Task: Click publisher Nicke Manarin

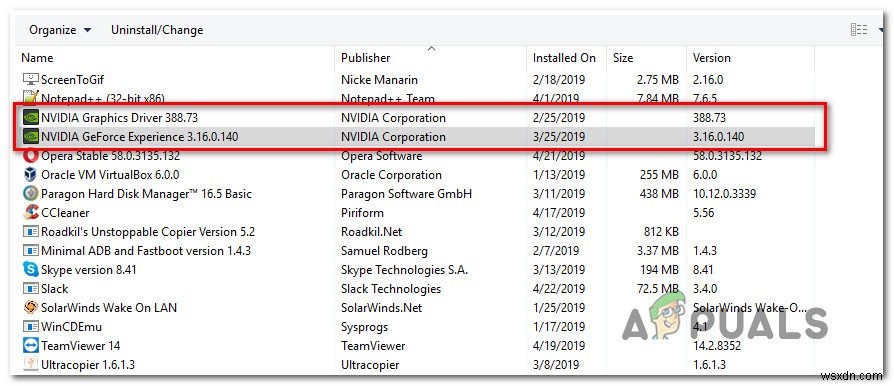Action: [x=379, y=80]
